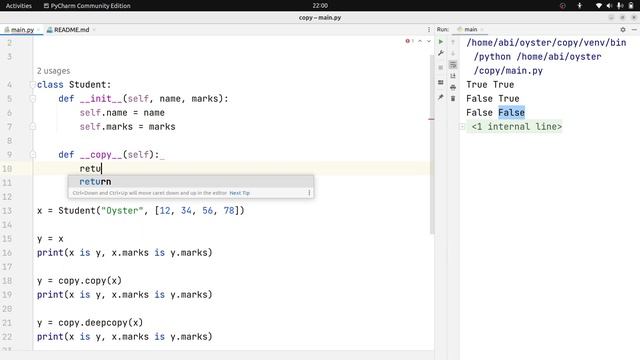Expand the 1 internal line fold
The image size is (640, 360).
[462, 127]
